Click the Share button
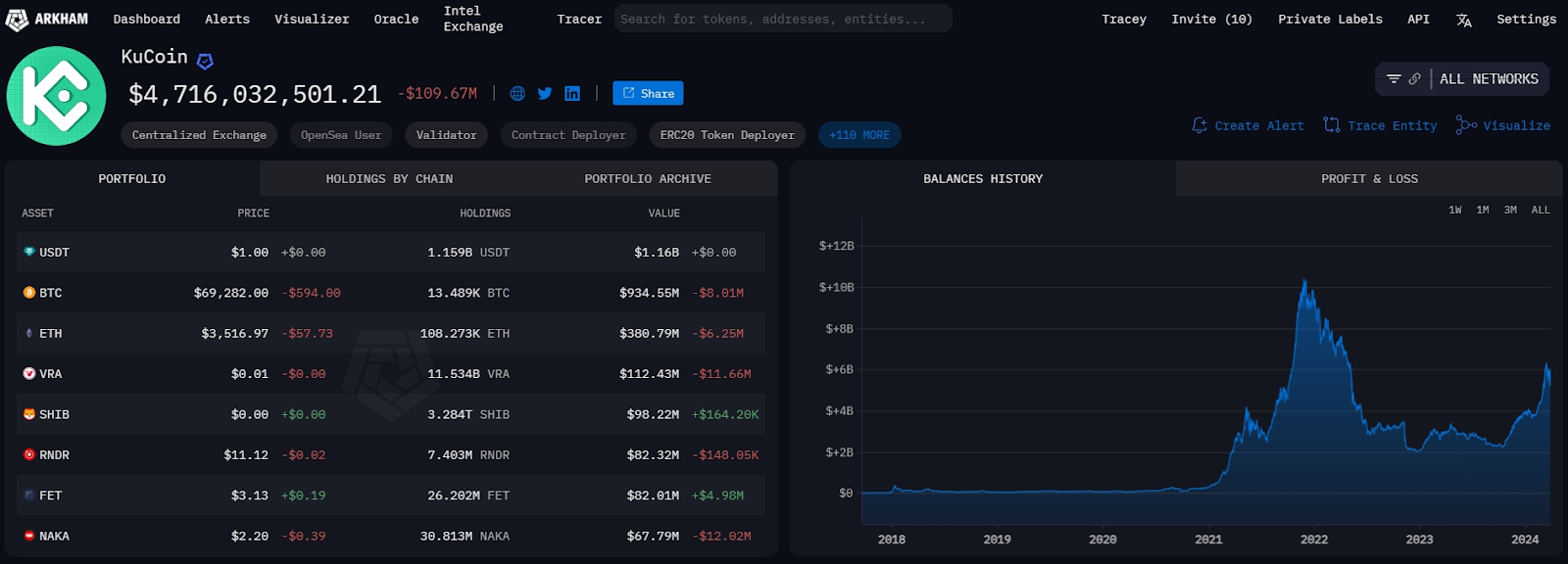The height and width of the screenshot is (564, 1568). pyautogui.click(x=648, y=93)
